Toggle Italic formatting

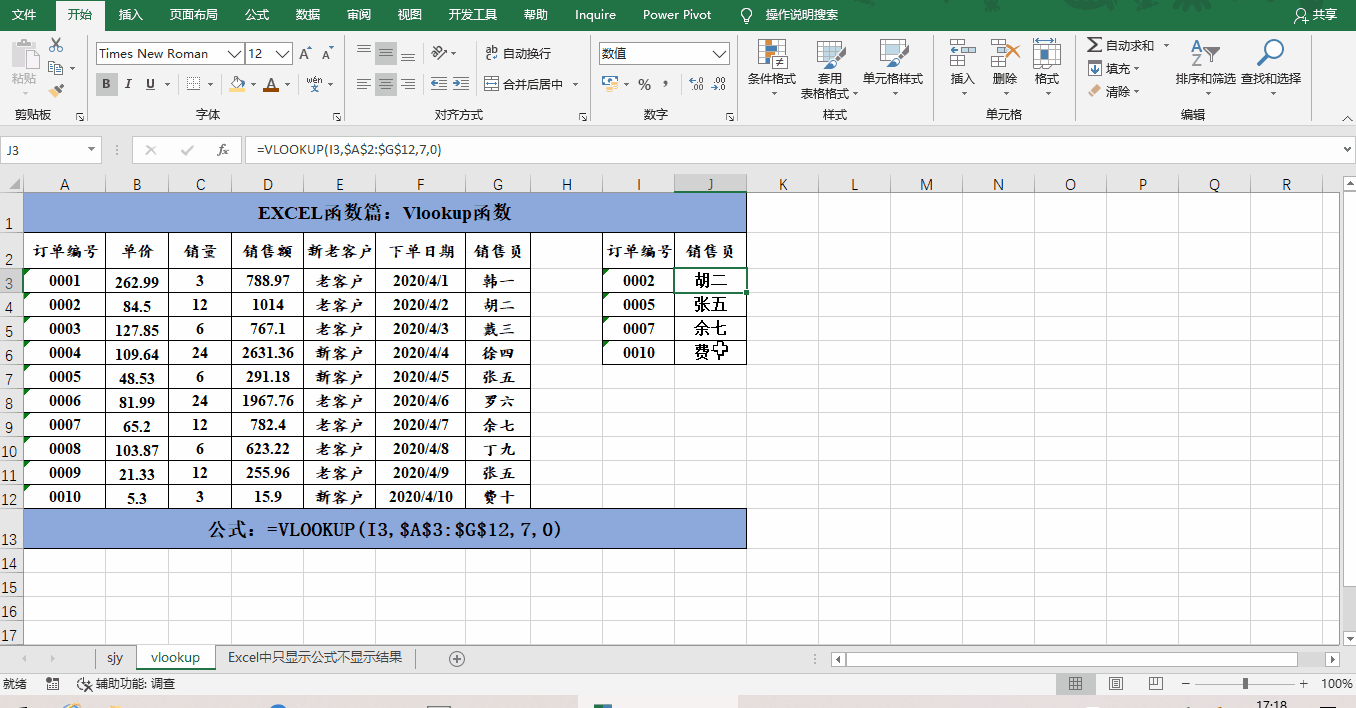tap(129, 84)
